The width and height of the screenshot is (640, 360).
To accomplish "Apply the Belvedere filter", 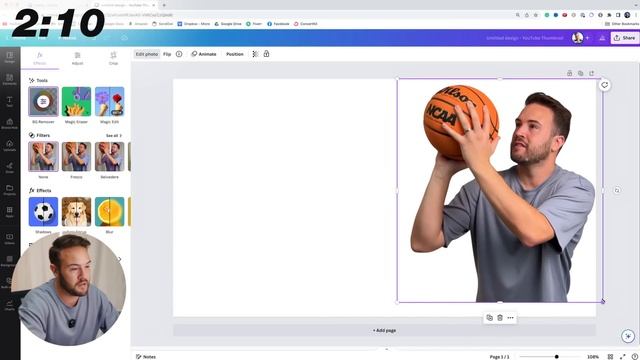I will click(109, 156).
